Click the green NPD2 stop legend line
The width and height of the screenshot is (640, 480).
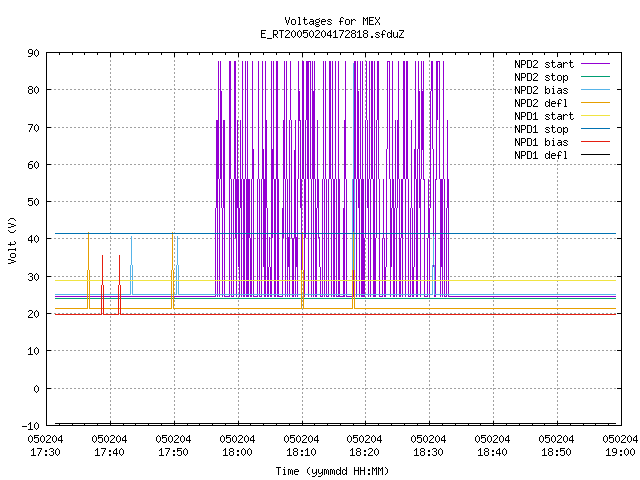595,76
